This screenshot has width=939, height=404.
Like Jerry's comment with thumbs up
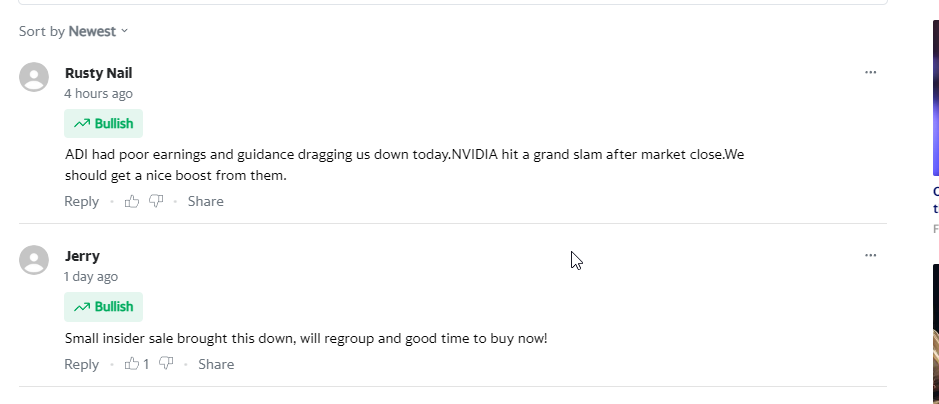click(132, 364)
